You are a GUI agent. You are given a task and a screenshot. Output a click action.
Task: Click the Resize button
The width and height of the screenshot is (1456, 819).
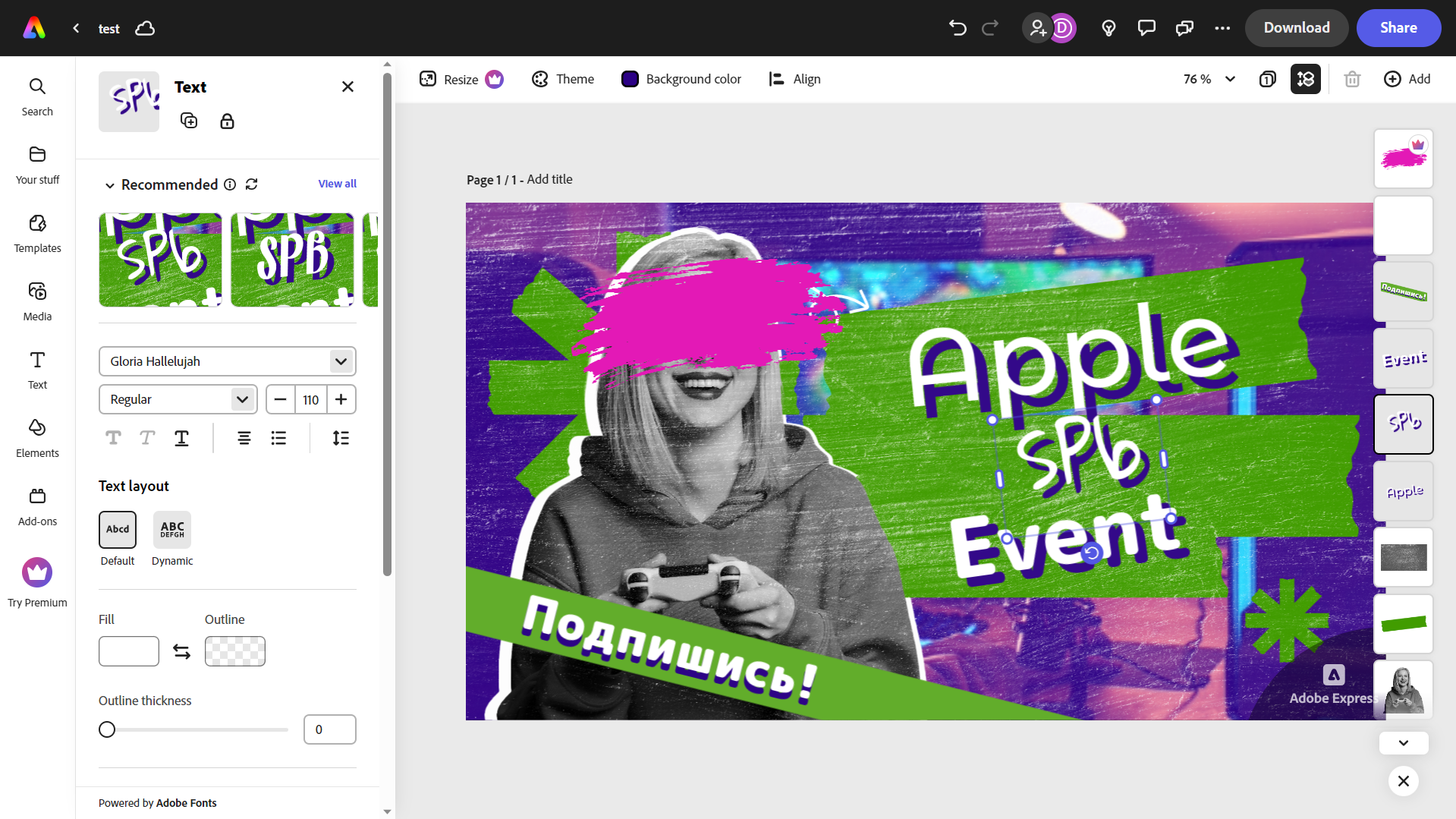461,79
